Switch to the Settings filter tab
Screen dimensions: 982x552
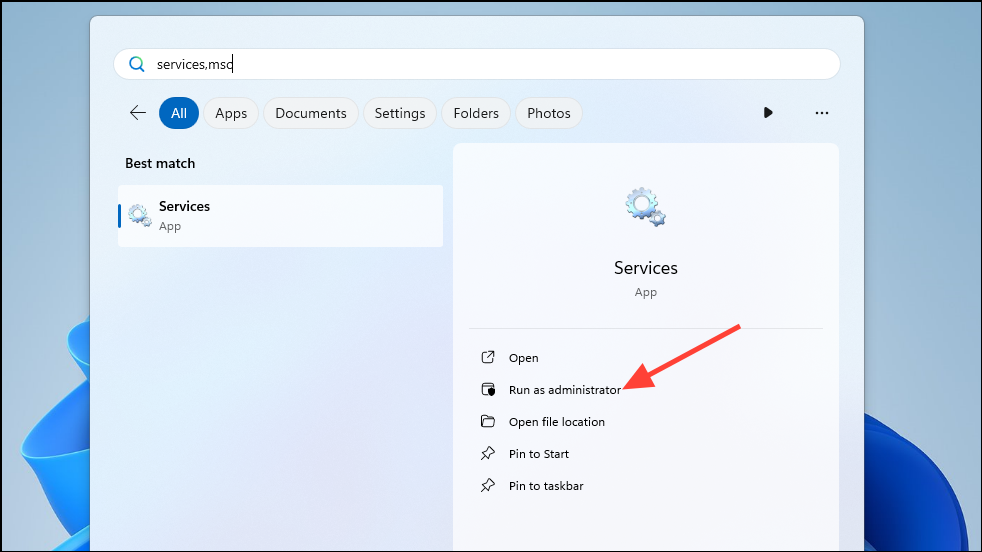coord(400,113)
